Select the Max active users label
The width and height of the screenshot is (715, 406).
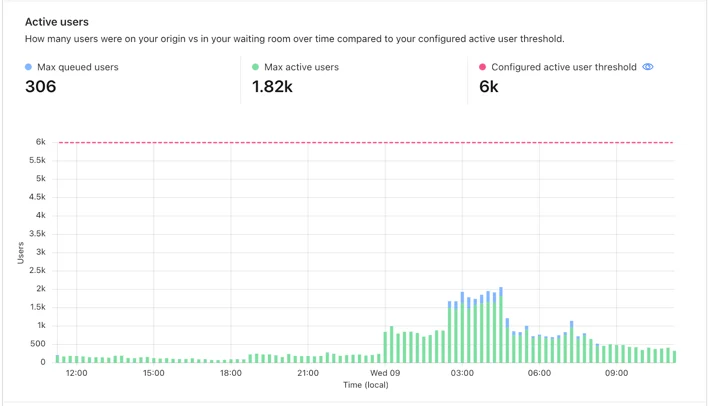pyautogui.click(x=301, y=67)
